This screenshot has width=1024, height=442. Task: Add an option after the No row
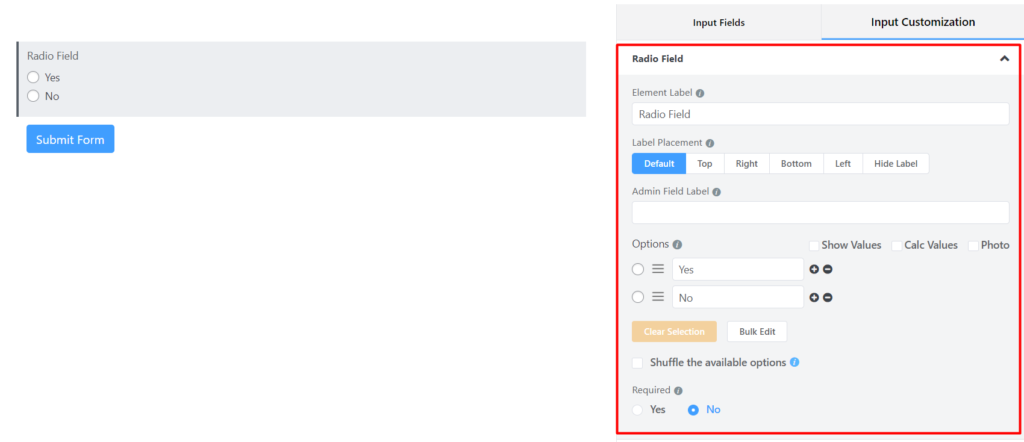[x=814, y=297]
